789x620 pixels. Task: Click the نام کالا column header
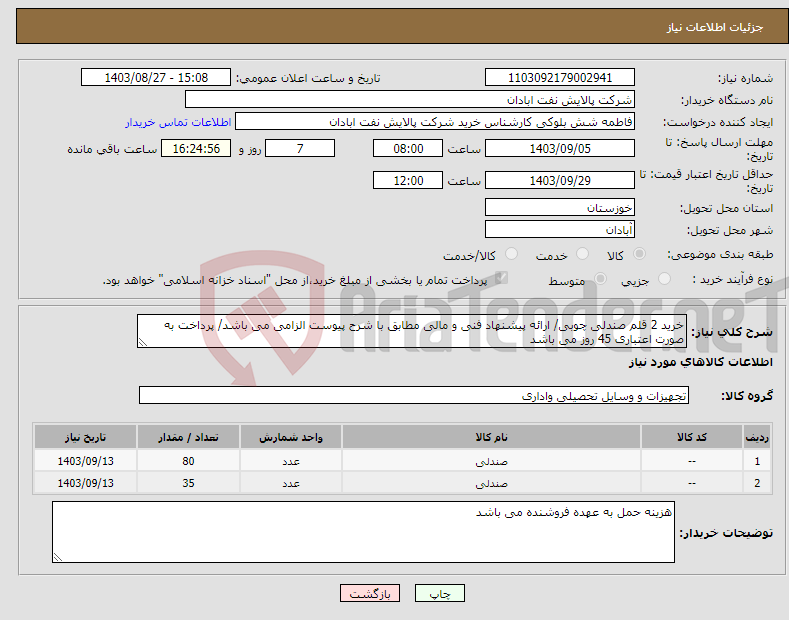point(492,437)
